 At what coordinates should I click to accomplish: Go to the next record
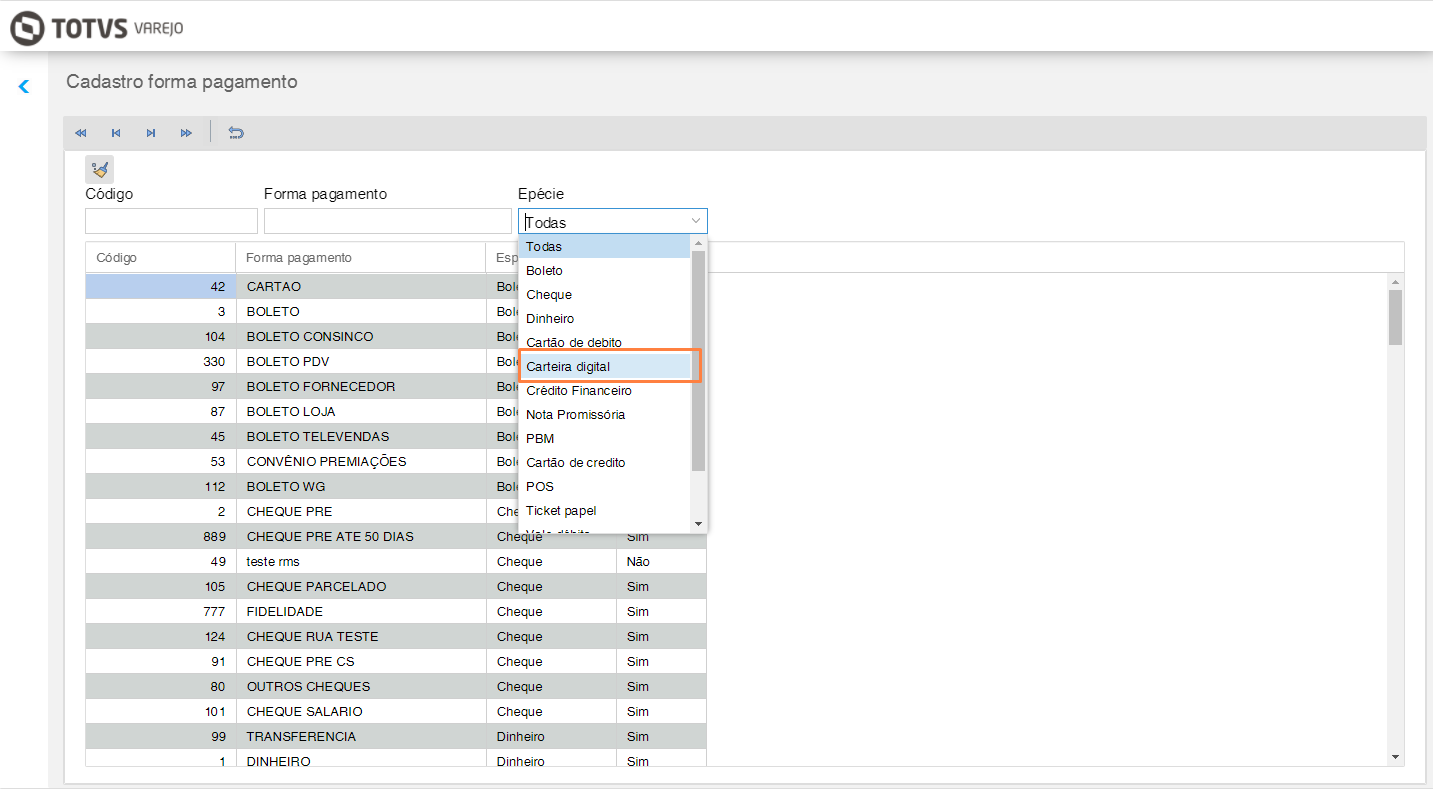[151, 133]
